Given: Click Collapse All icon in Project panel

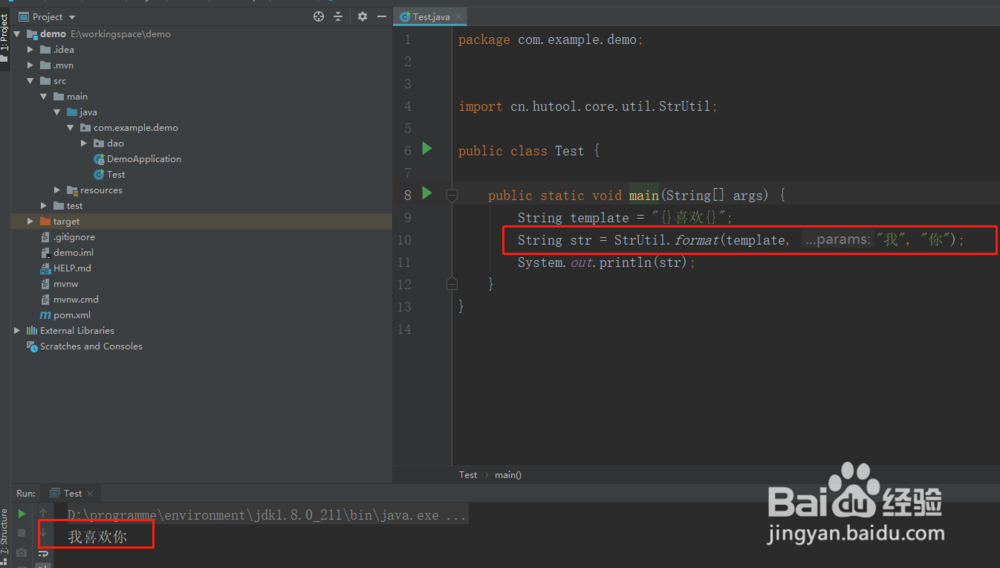Looking at the screenshot, I should coord(338,17).
